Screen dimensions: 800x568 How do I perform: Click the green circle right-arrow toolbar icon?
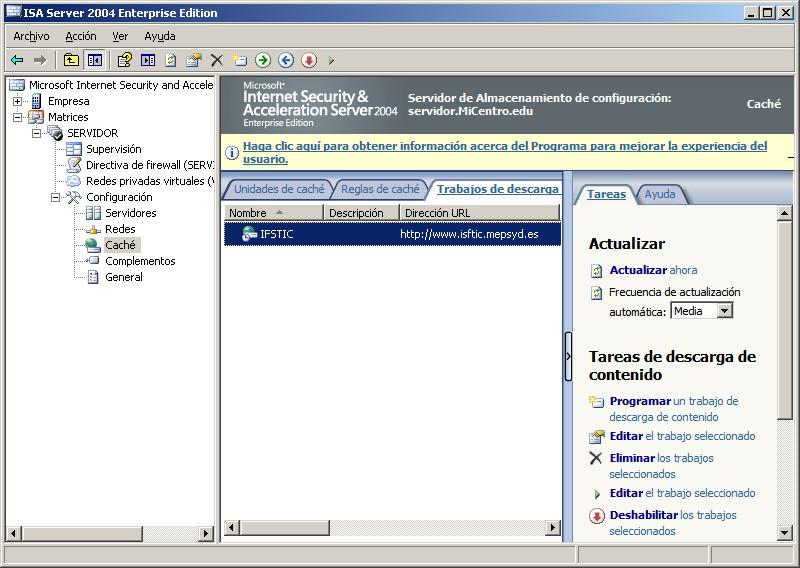[x=263, y=61]
